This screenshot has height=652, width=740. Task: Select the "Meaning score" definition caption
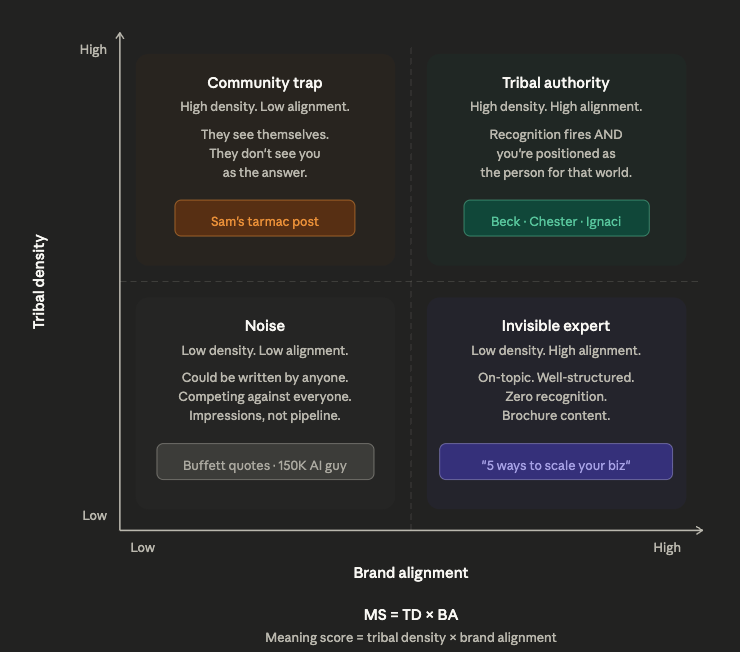pyautogui.click(x=411, y=637)
